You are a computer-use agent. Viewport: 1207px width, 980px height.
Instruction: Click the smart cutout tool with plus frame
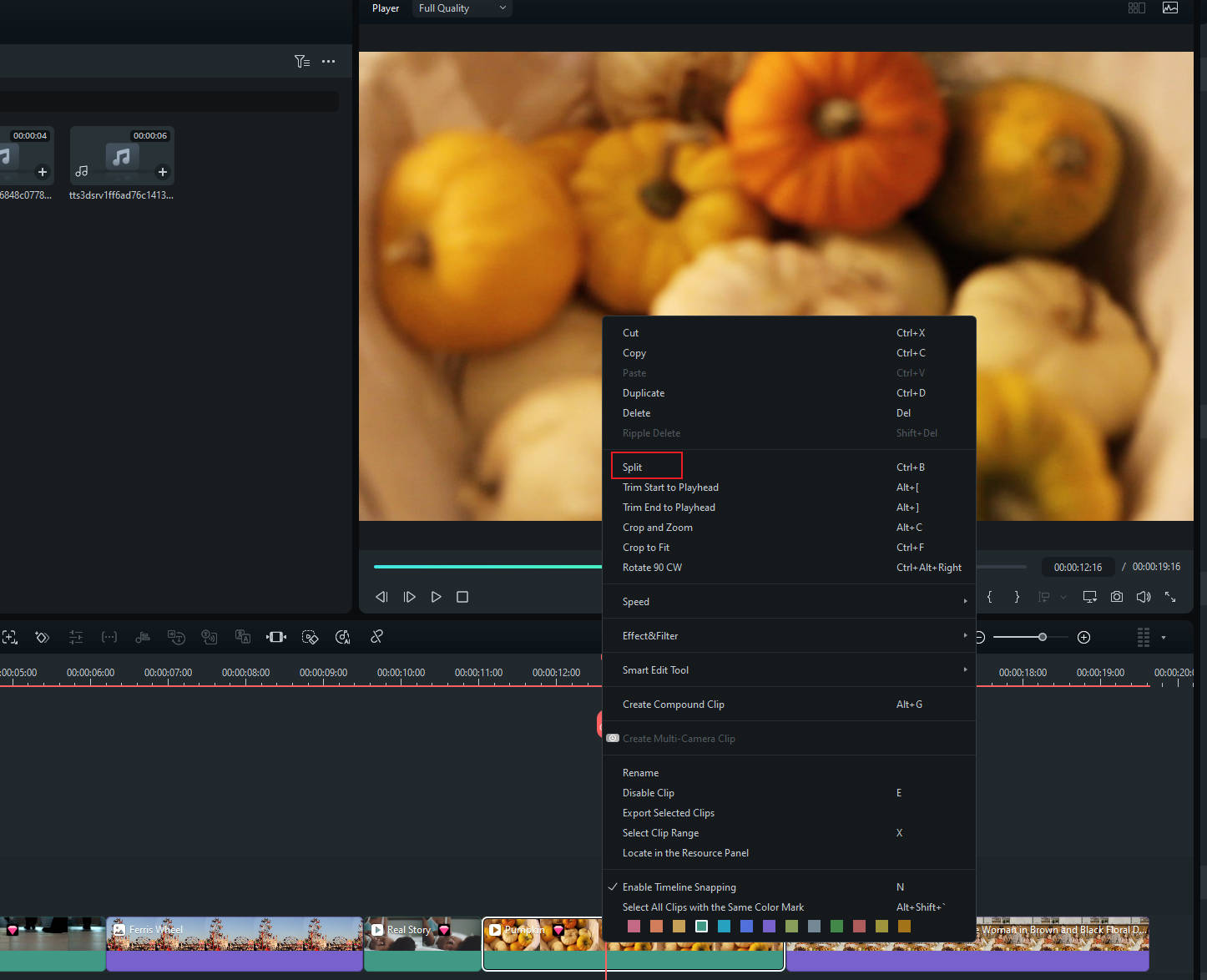click(9, 637)
